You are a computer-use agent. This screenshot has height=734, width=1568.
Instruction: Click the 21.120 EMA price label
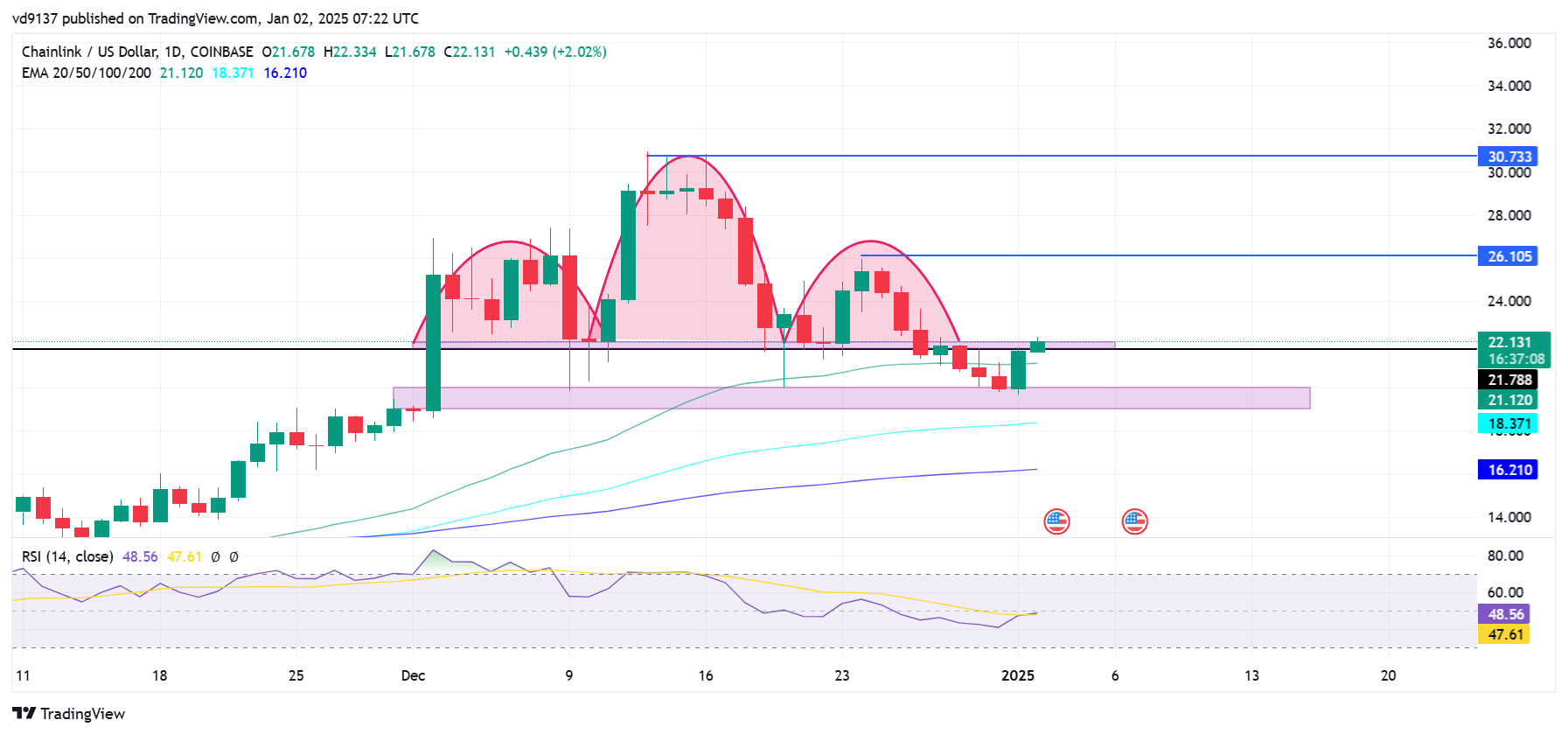click(1508, 400)
